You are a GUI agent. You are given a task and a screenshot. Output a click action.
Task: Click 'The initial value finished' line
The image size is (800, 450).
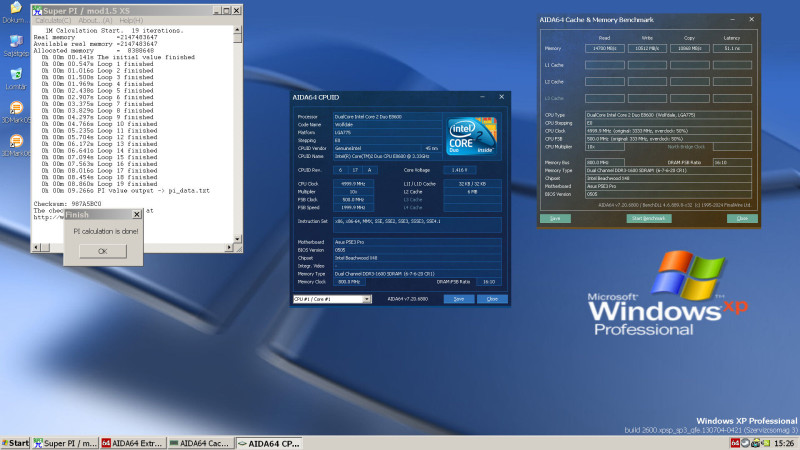(118, 57)
